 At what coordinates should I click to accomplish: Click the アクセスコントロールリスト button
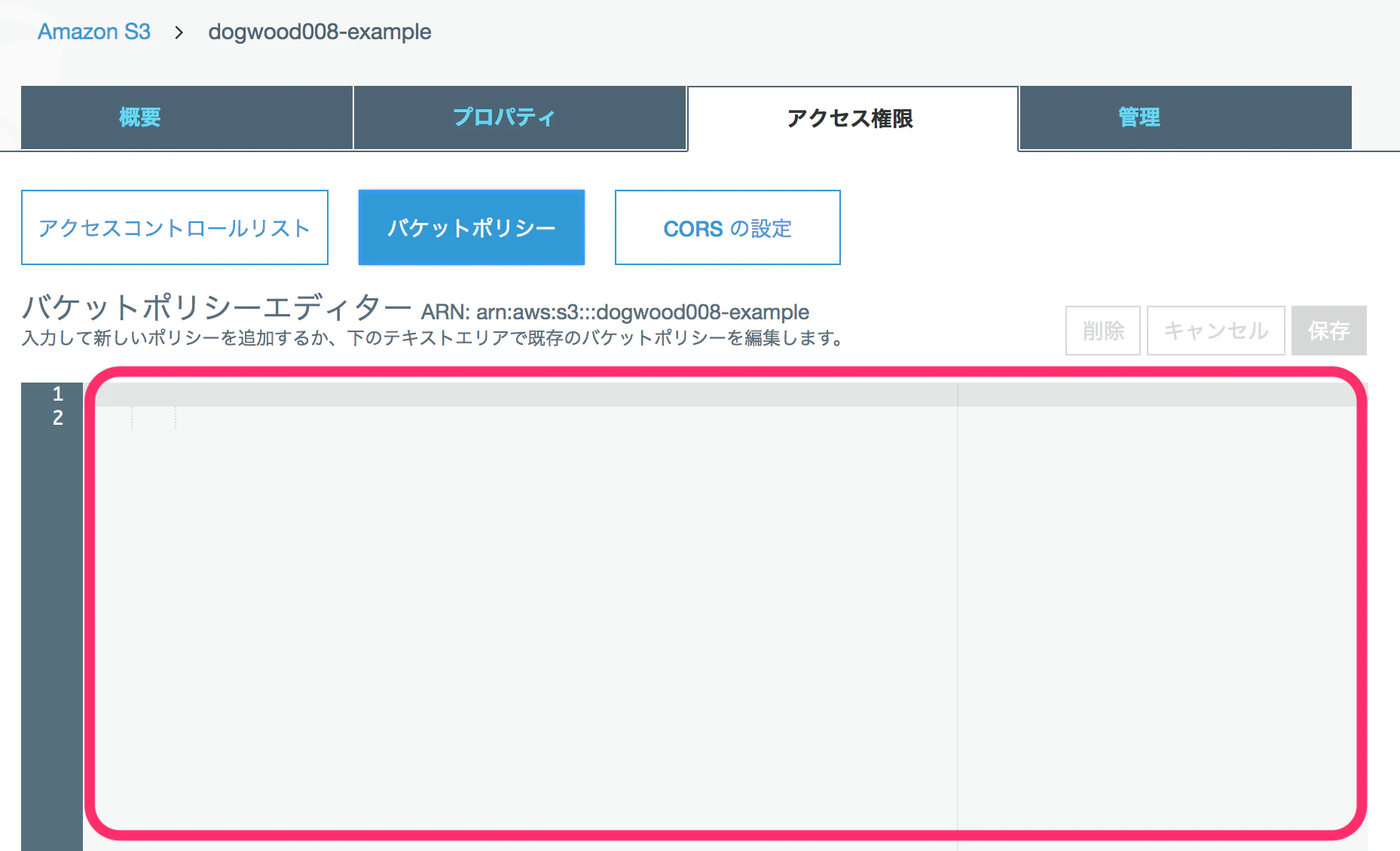pos(175,227)
